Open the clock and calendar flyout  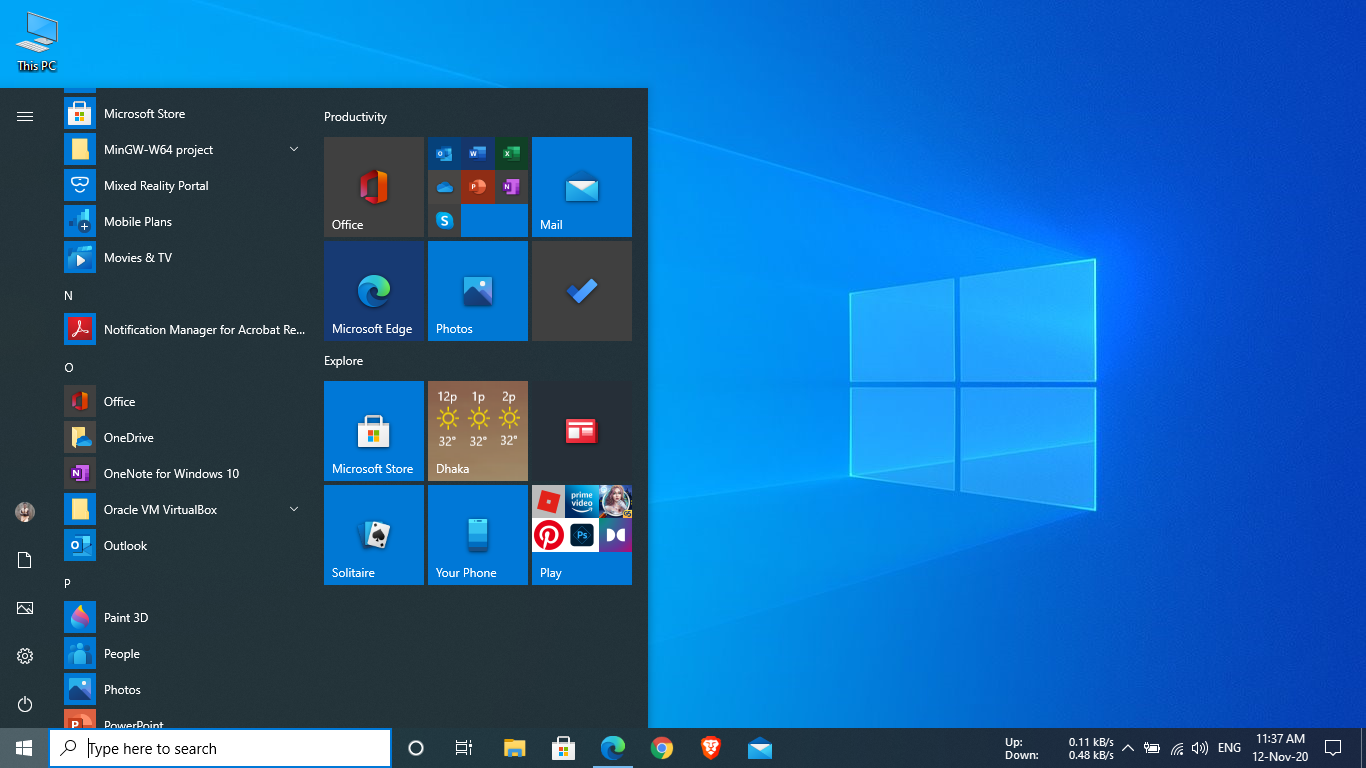click(x=1280, y=748)
